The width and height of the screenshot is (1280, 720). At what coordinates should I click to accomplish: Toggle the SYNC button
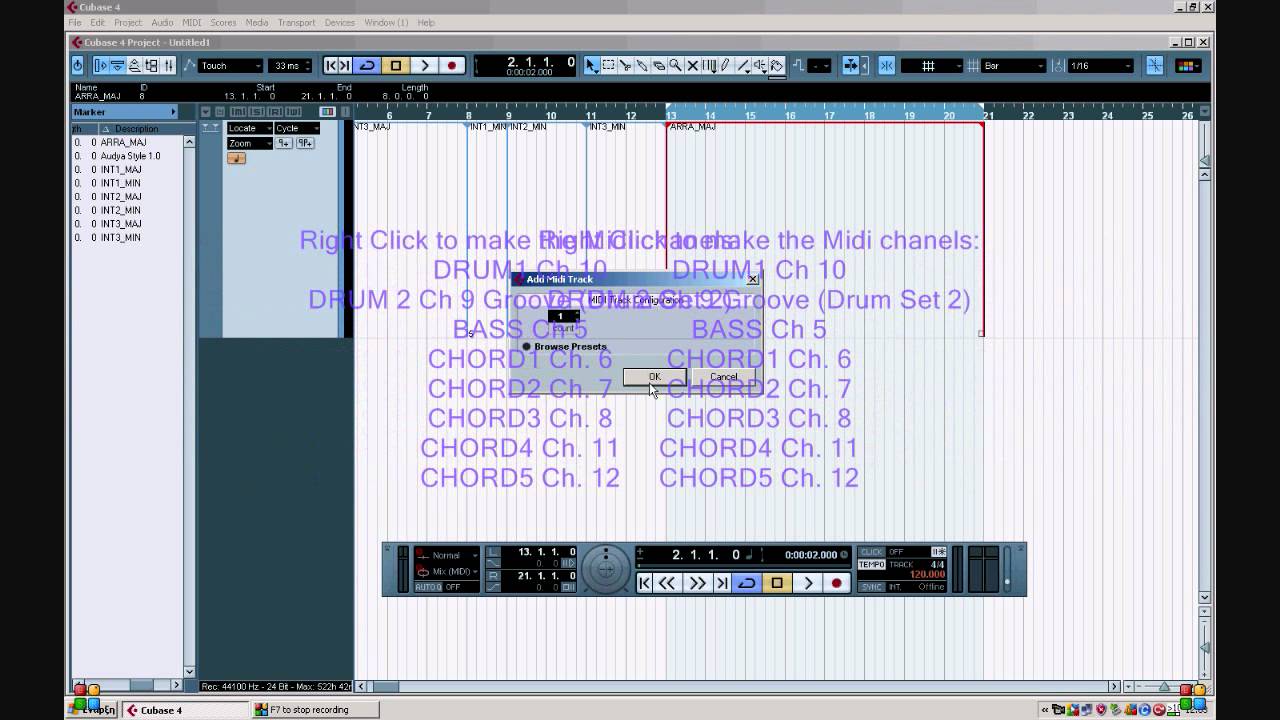point(872,587)
